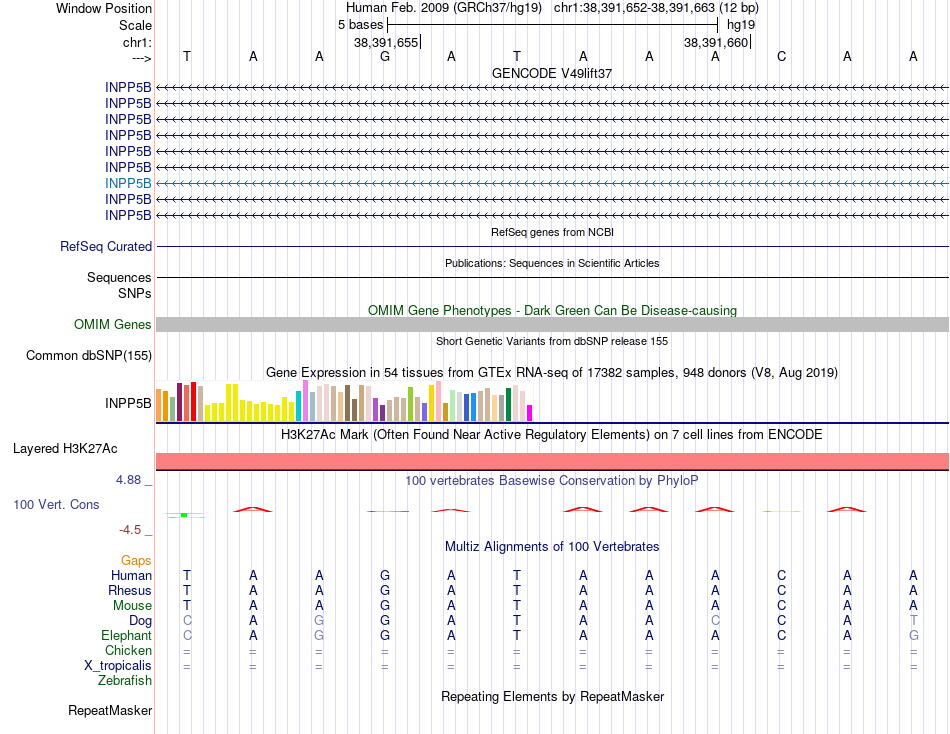950x734 pixels.
Task: Click the pink Layered H3K27Ac signal bar
Action: 552,461
